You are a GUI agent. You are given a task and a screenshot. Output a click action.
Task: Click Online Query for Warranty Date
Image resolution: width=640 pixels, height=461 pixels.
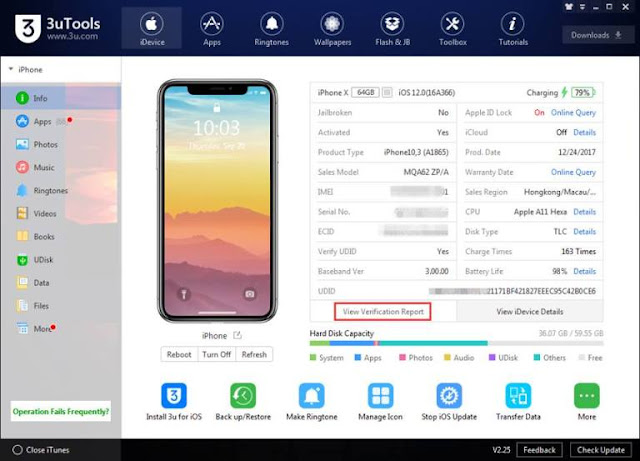click(573, 172)
